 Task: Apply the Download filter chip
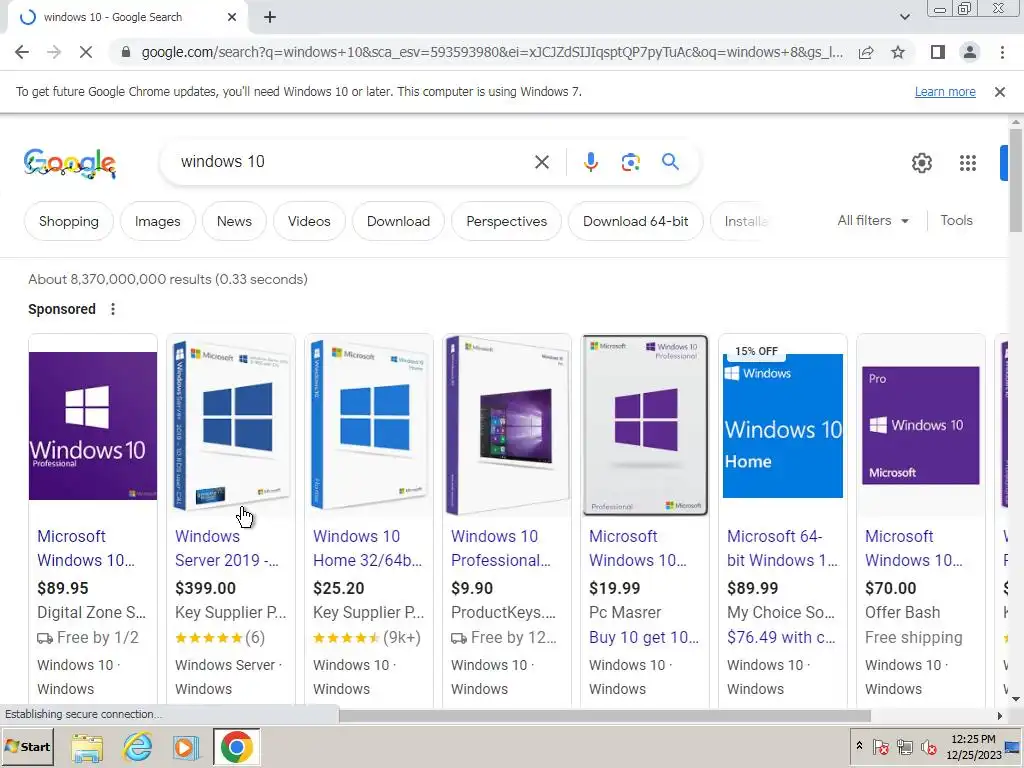click(398, 221)
